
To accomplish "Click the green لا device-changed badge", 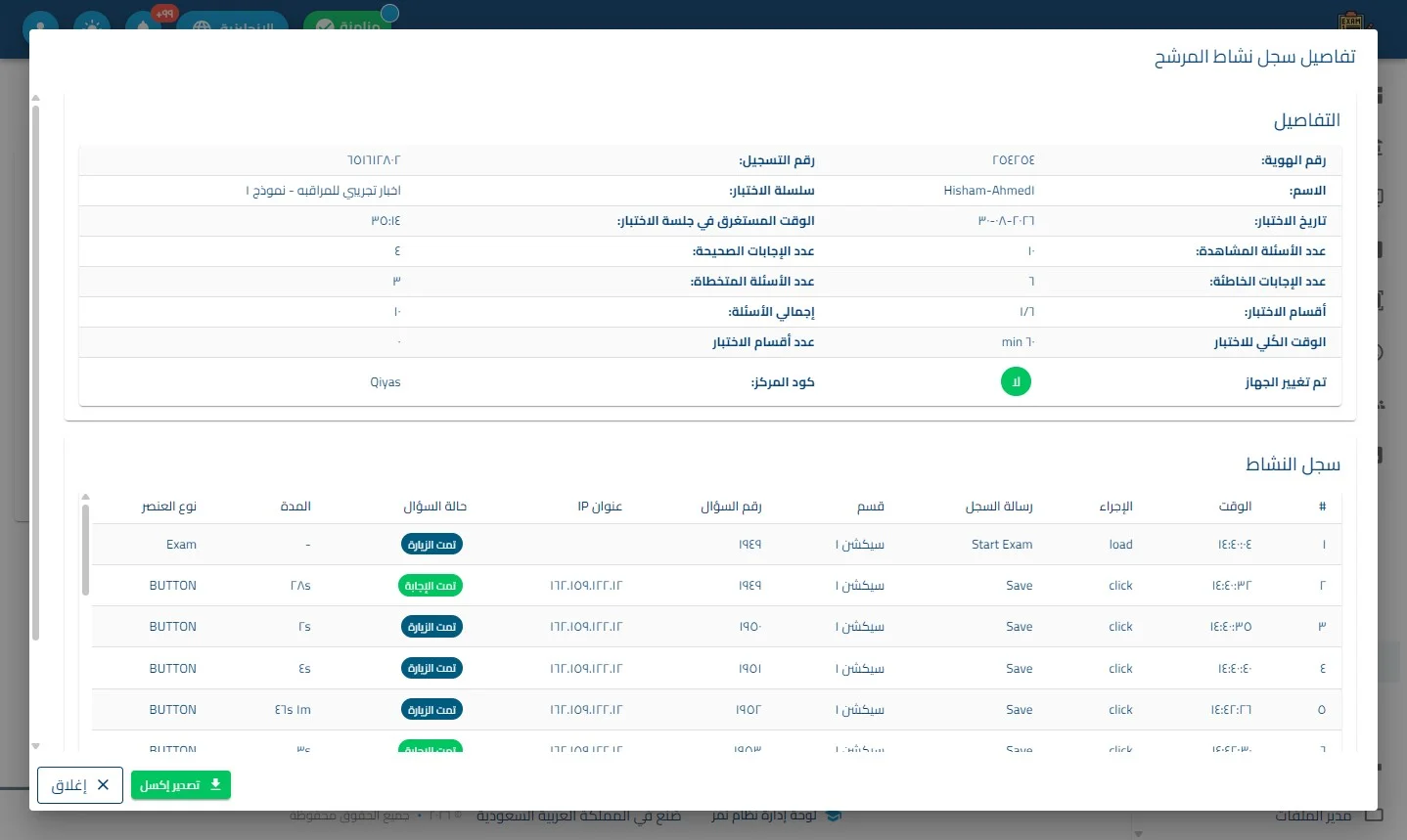I will [1016, 381].
